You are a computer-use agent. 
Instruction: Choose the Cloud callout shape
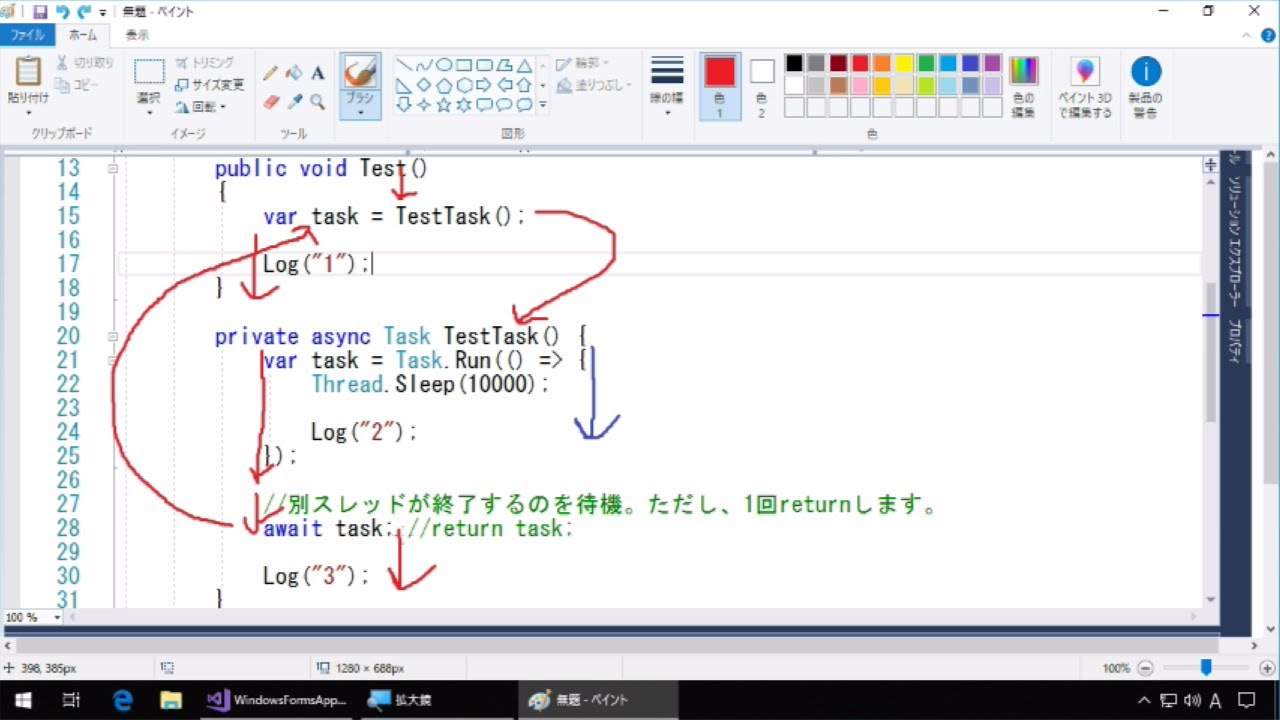[525, 104]
